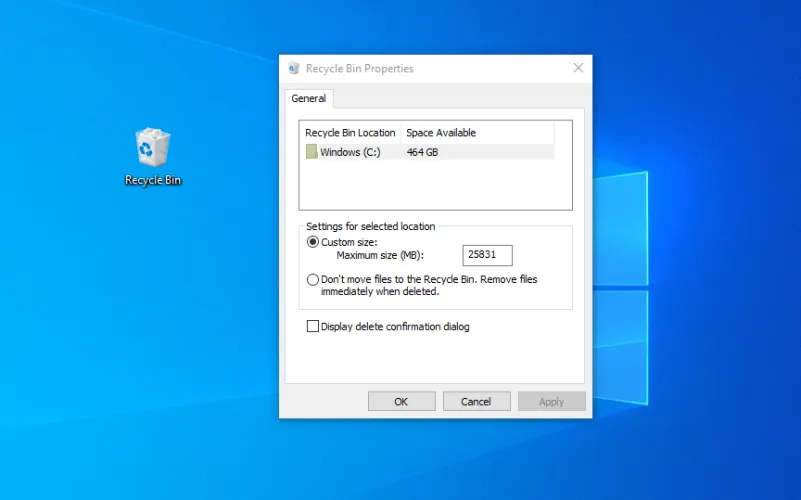Select the Recycle Bin desktop icon

(152, 148)
